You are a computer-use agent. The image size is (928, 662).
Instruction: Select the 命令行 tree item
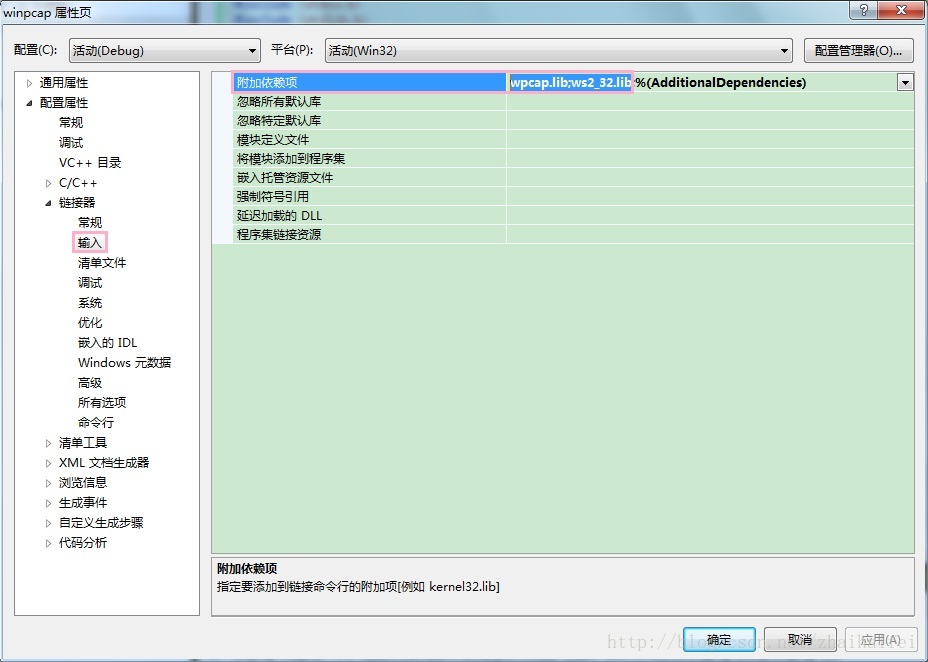pos(96,422)
